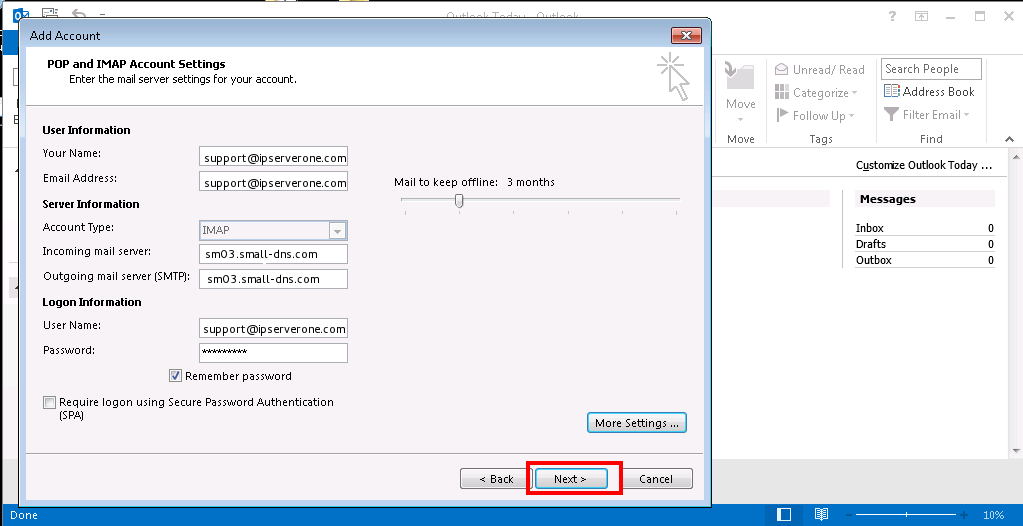Expand the Categorize dropdown arrow
This screenshot has width=1023, height=526.
click(854, 93)
